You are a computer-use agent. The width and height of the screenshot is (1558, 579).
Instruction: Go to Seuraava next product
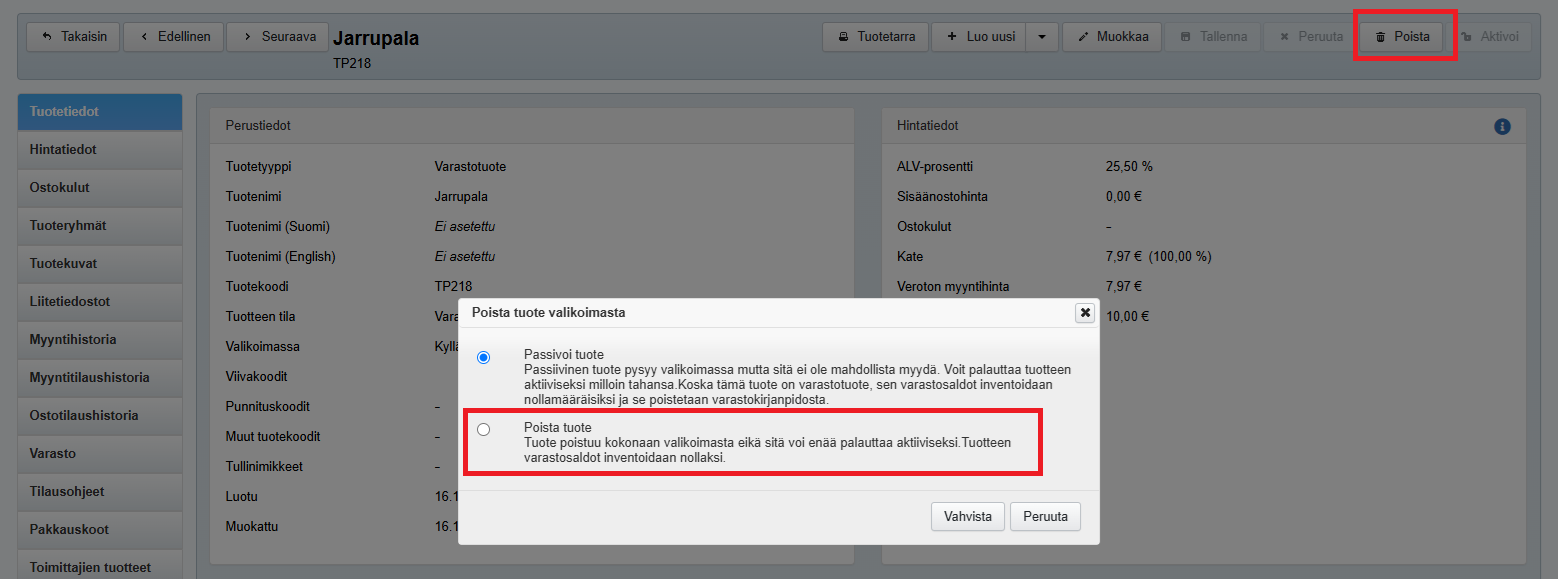click(x=277, y=37)
